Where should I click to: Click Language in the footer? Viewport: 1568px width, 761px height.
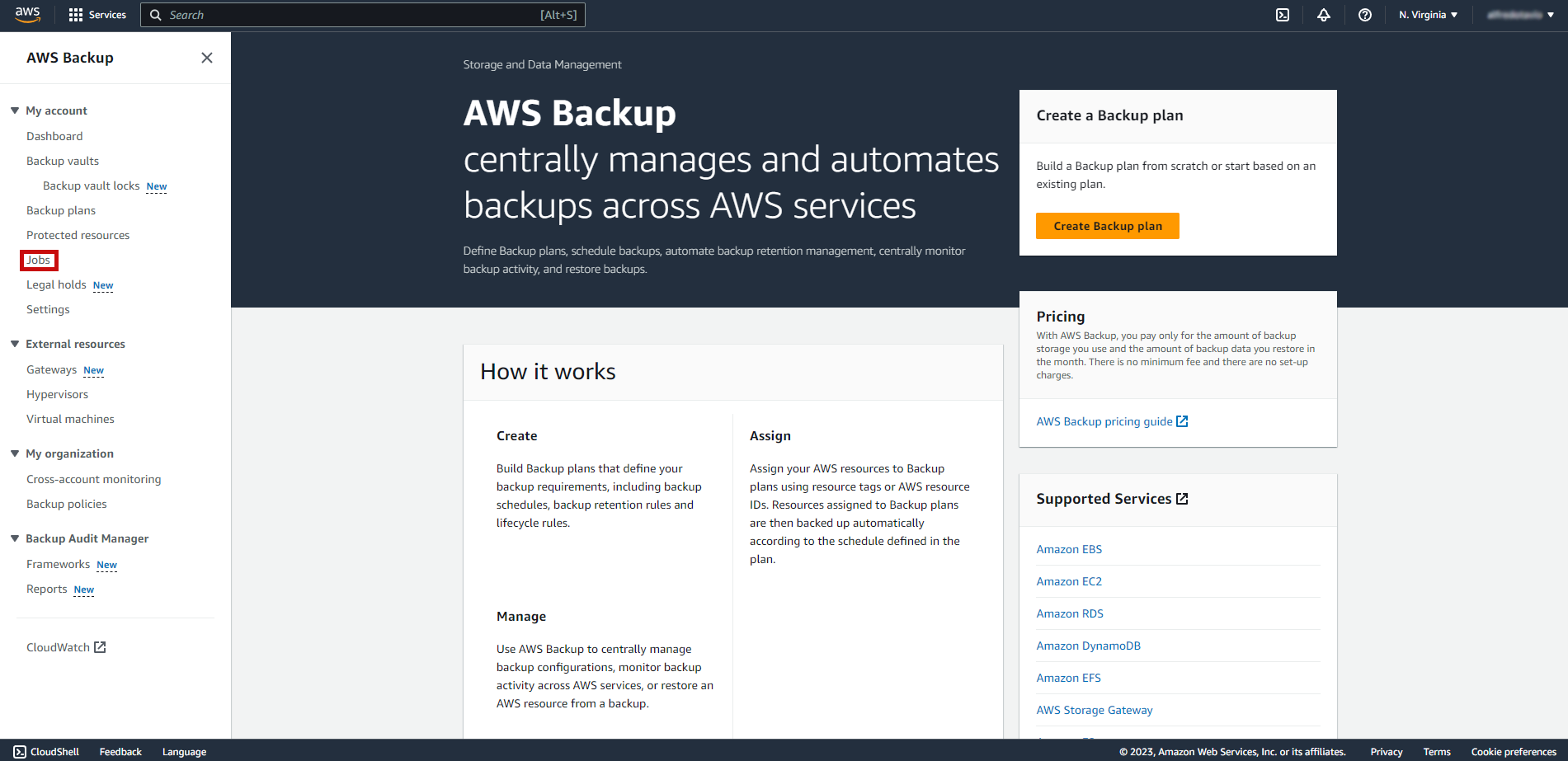point(184,752)
